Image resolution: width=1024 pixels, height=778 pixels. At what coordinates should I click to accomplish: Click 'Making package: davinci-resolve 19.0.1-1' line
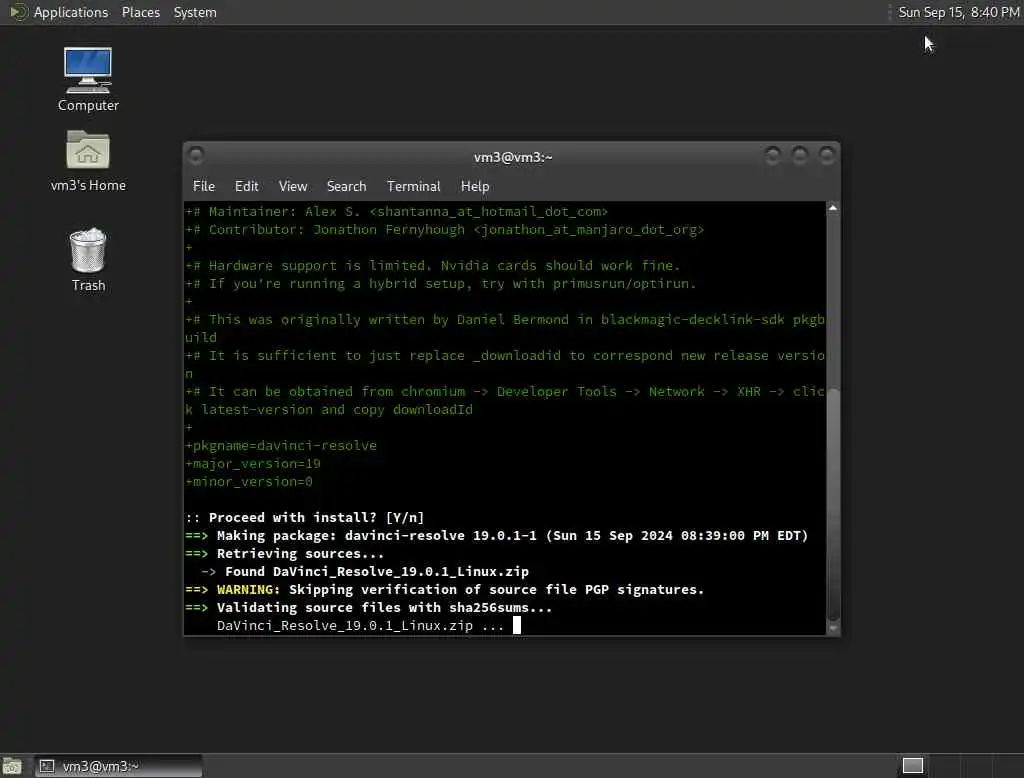[x=496, y=536]
